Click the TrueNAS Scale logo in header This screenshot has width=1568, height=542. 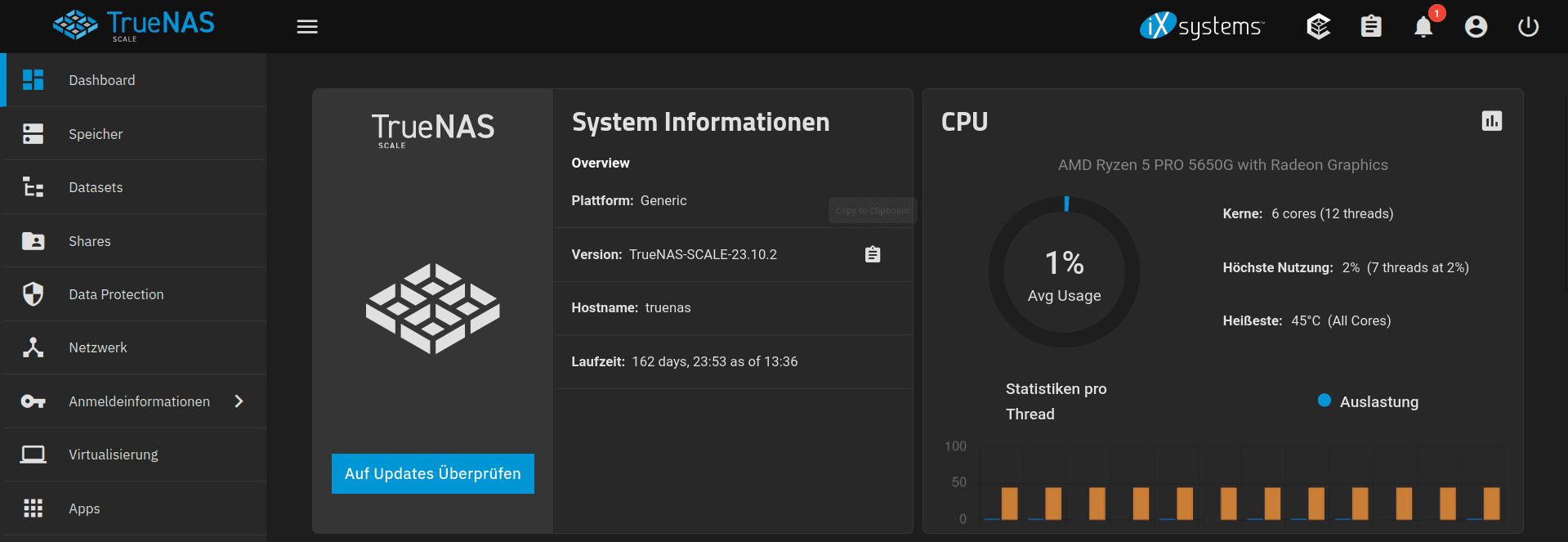coord(133,25)
